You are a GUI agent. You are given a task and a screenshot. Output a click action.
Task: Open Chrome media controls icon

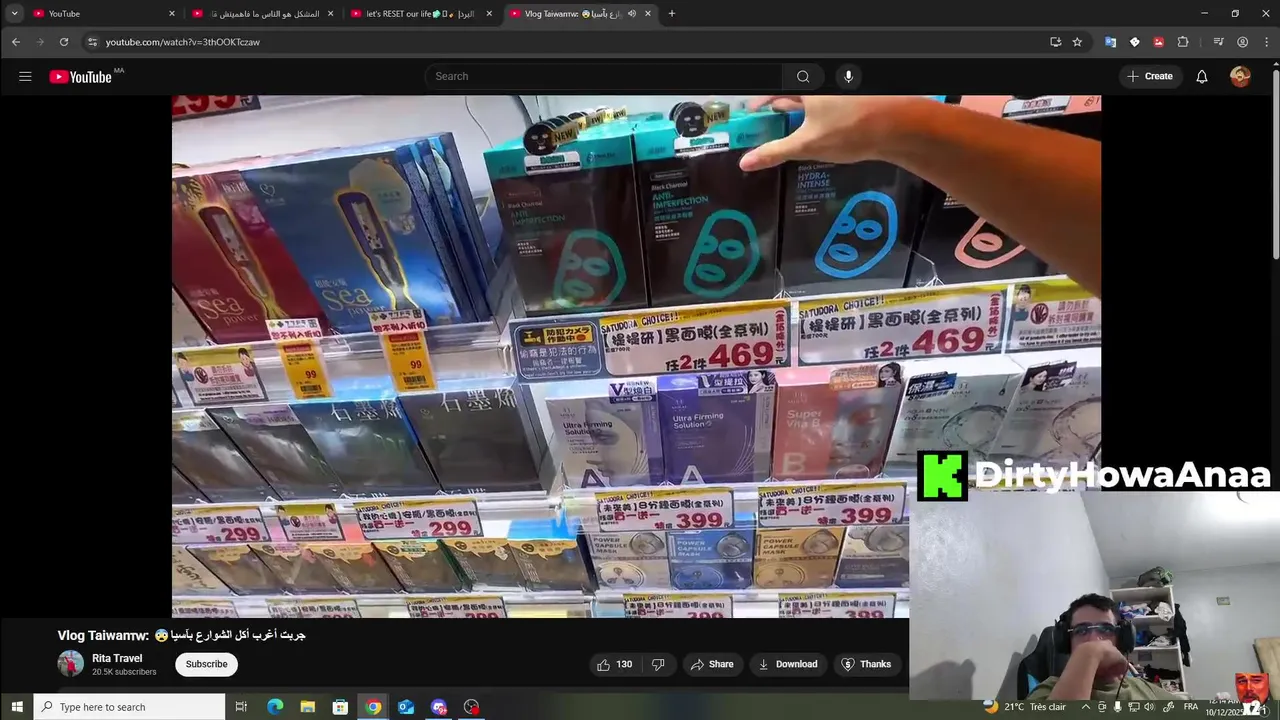[1218, 42]
